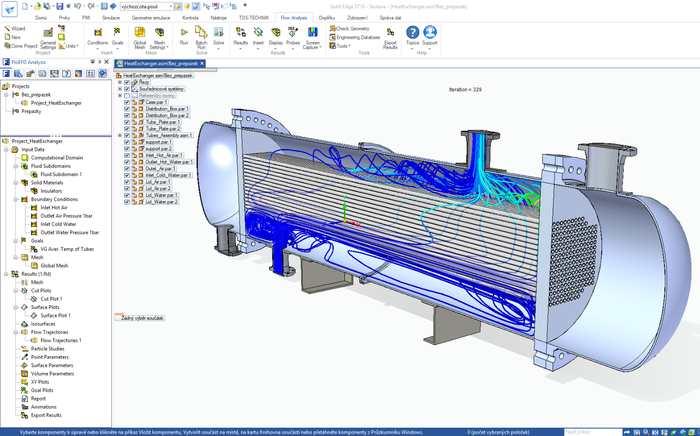Open the Engineering Database
The image size is (700, 436).
[x=354, y=37]
